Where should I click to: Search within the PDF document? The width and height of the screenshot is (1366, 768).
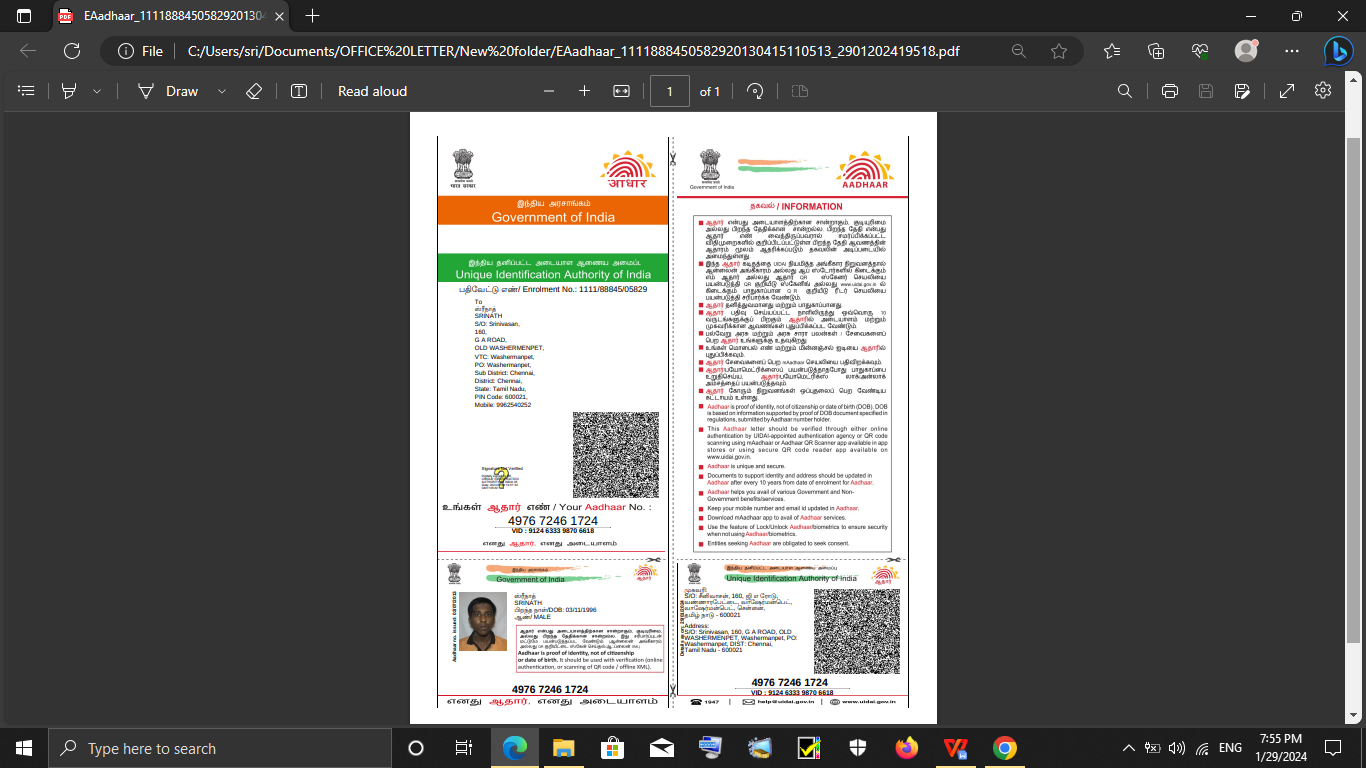click(x=1125, y=91)
